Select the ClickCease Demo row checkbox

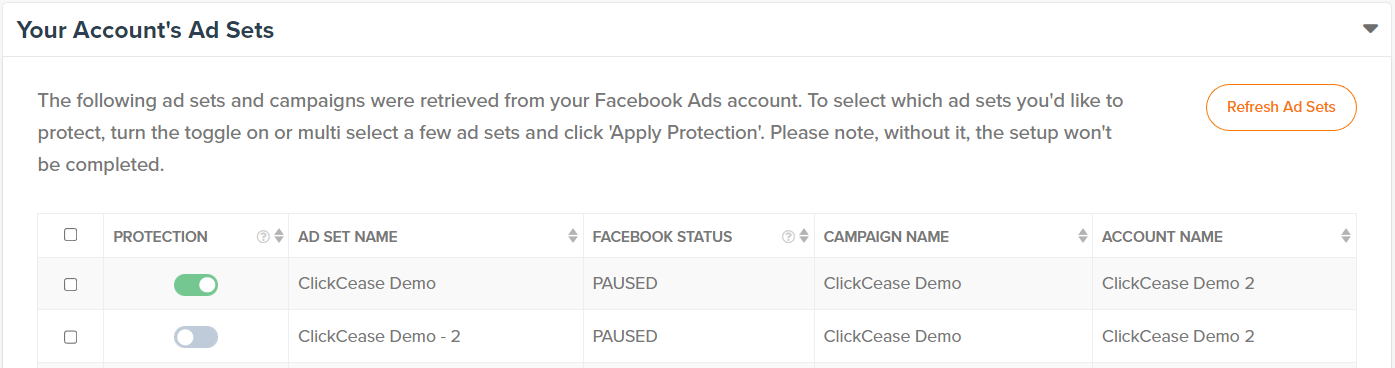point(70,284)
